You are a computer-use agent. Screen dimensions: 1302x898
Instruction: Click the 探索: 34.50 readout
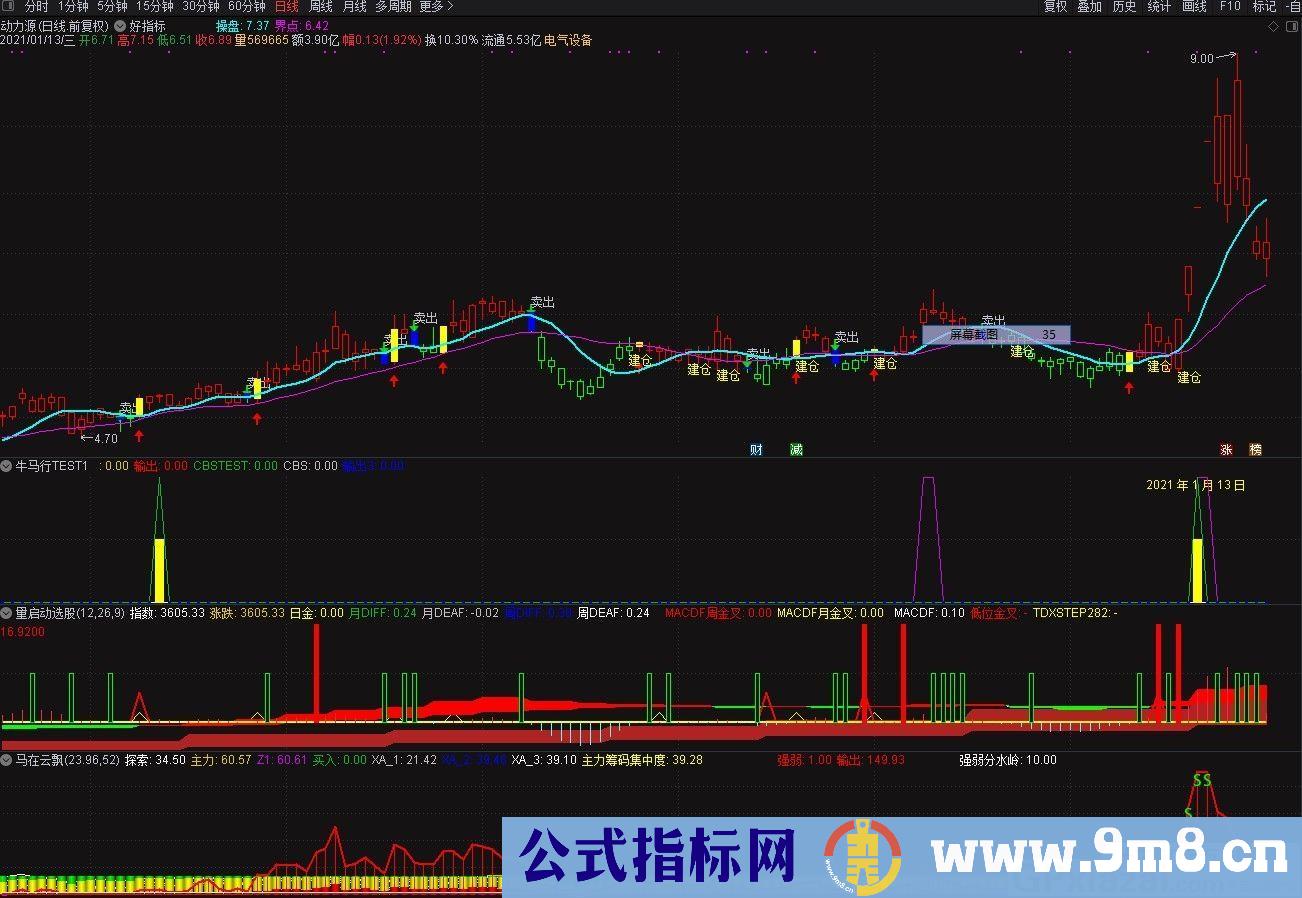coord(155,760)
